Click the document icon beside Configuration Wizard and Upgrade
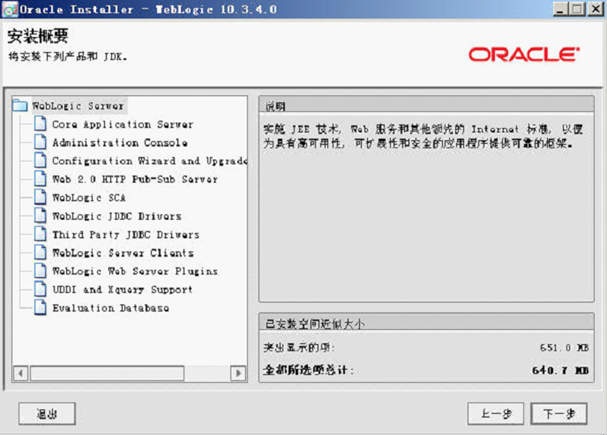Viewport: 607px width, 435px height. pos(40,160)
